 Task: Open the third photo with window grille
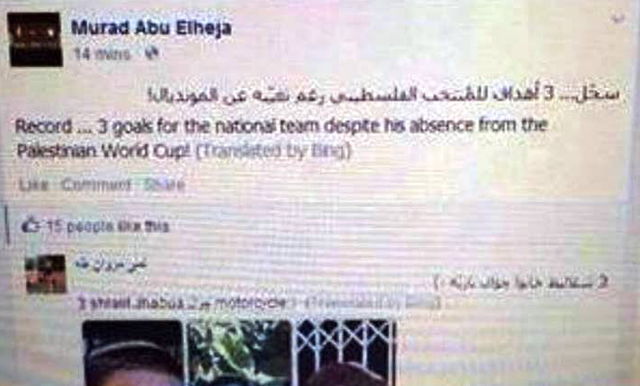pyautogui.click(x=346, y=353)
